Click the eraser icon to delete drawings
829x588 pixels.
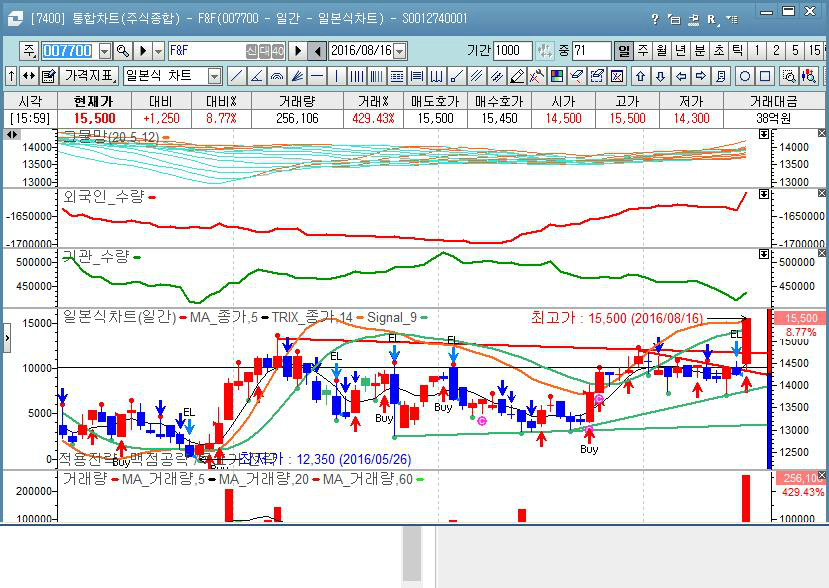517,76
